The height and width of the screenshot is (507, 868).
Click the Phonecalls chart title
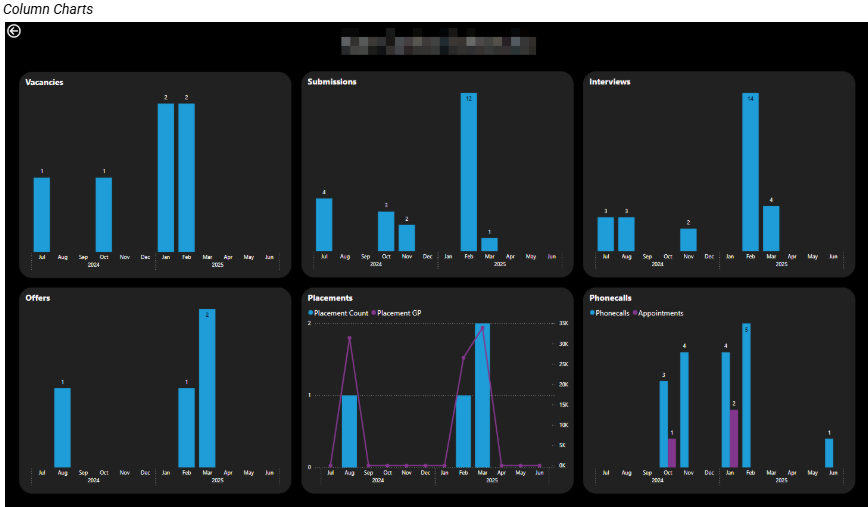point(610,298)
